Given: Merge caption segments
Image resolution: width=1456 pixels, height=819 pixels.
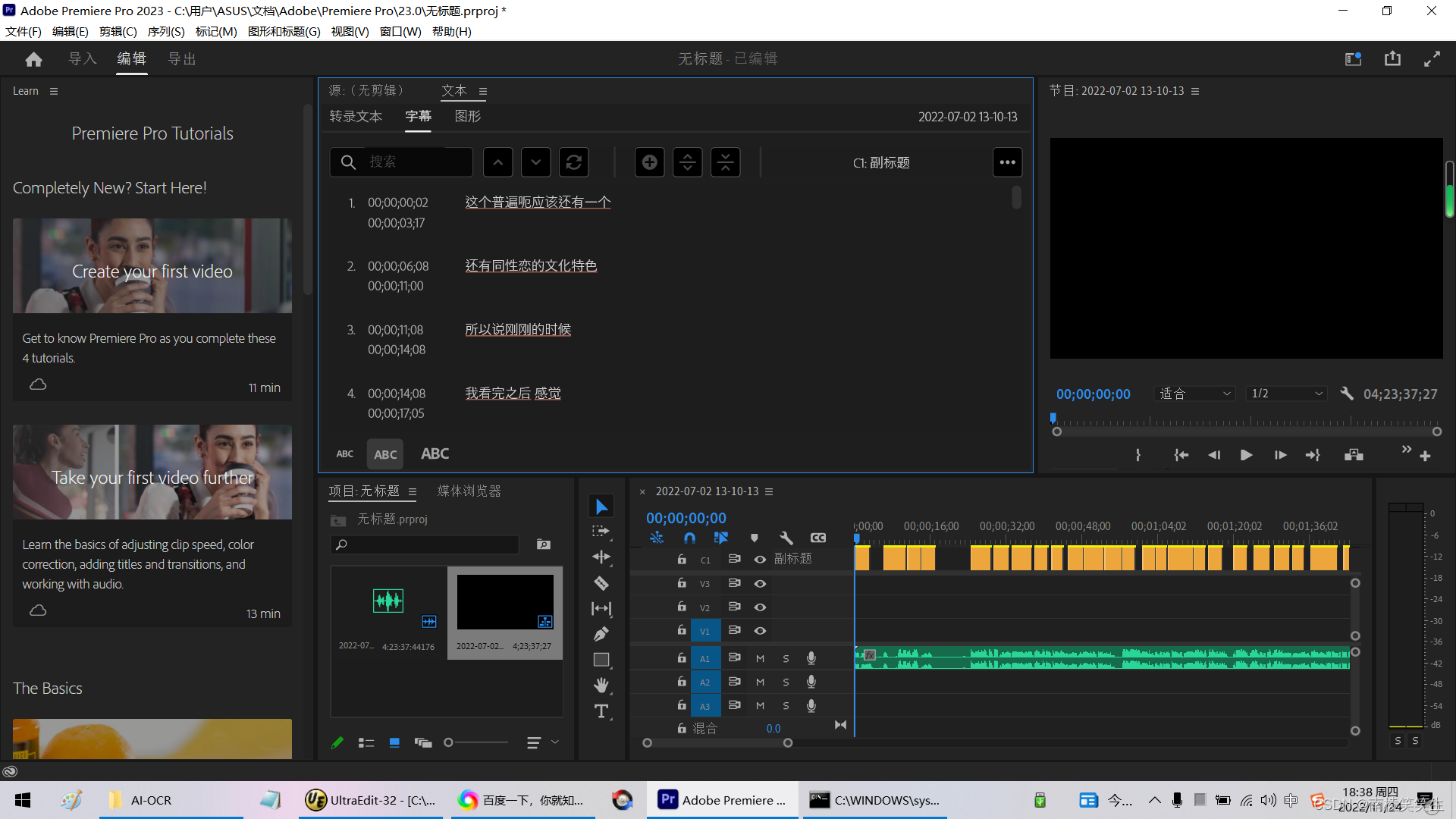Looking at the screenshot, I should (726, 162).
